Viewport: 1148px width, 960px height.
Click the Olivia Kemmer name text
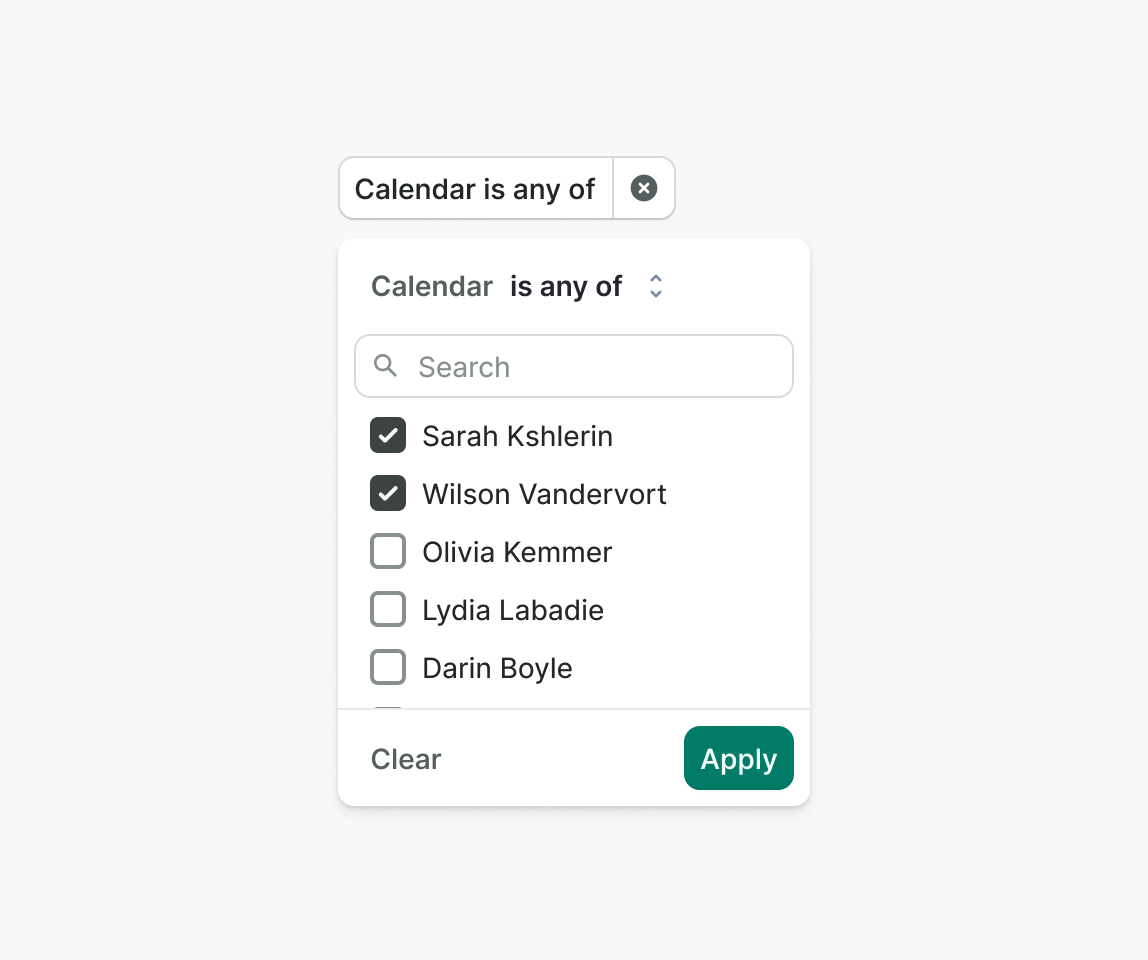[x=517, y=552]
